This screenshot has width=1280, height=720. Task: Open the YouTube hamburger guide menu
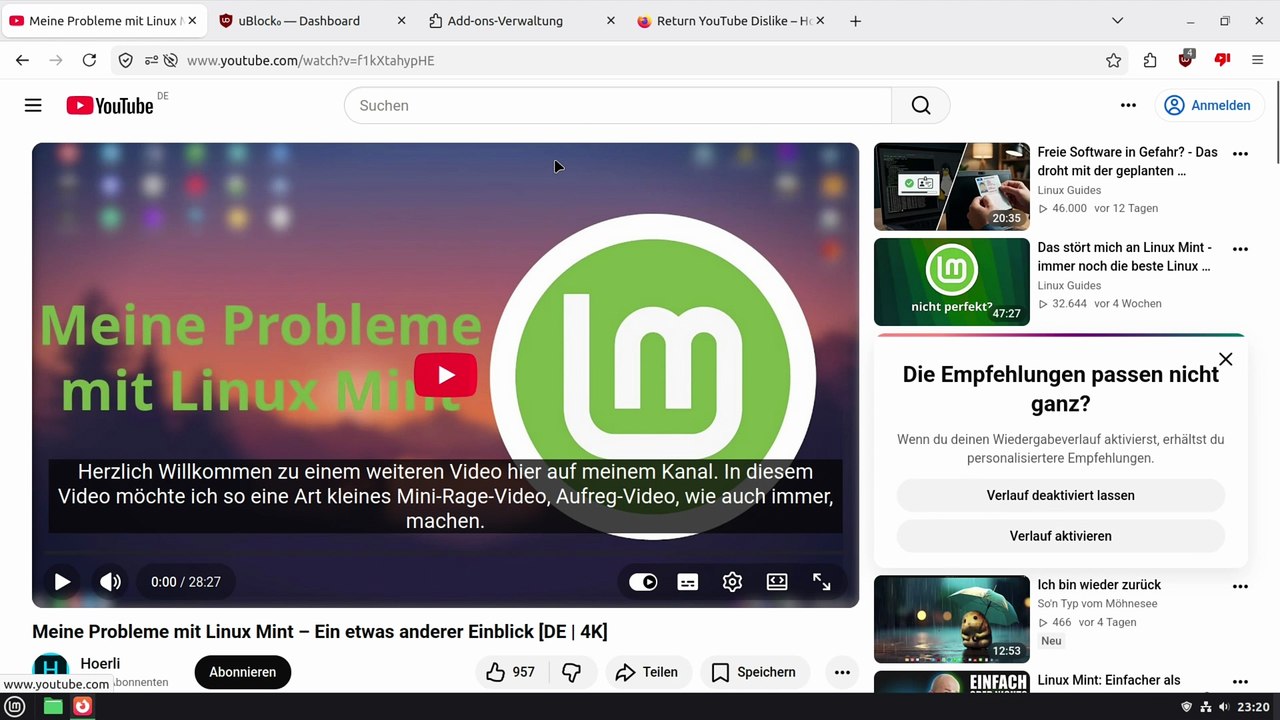[x=33, y=105]
